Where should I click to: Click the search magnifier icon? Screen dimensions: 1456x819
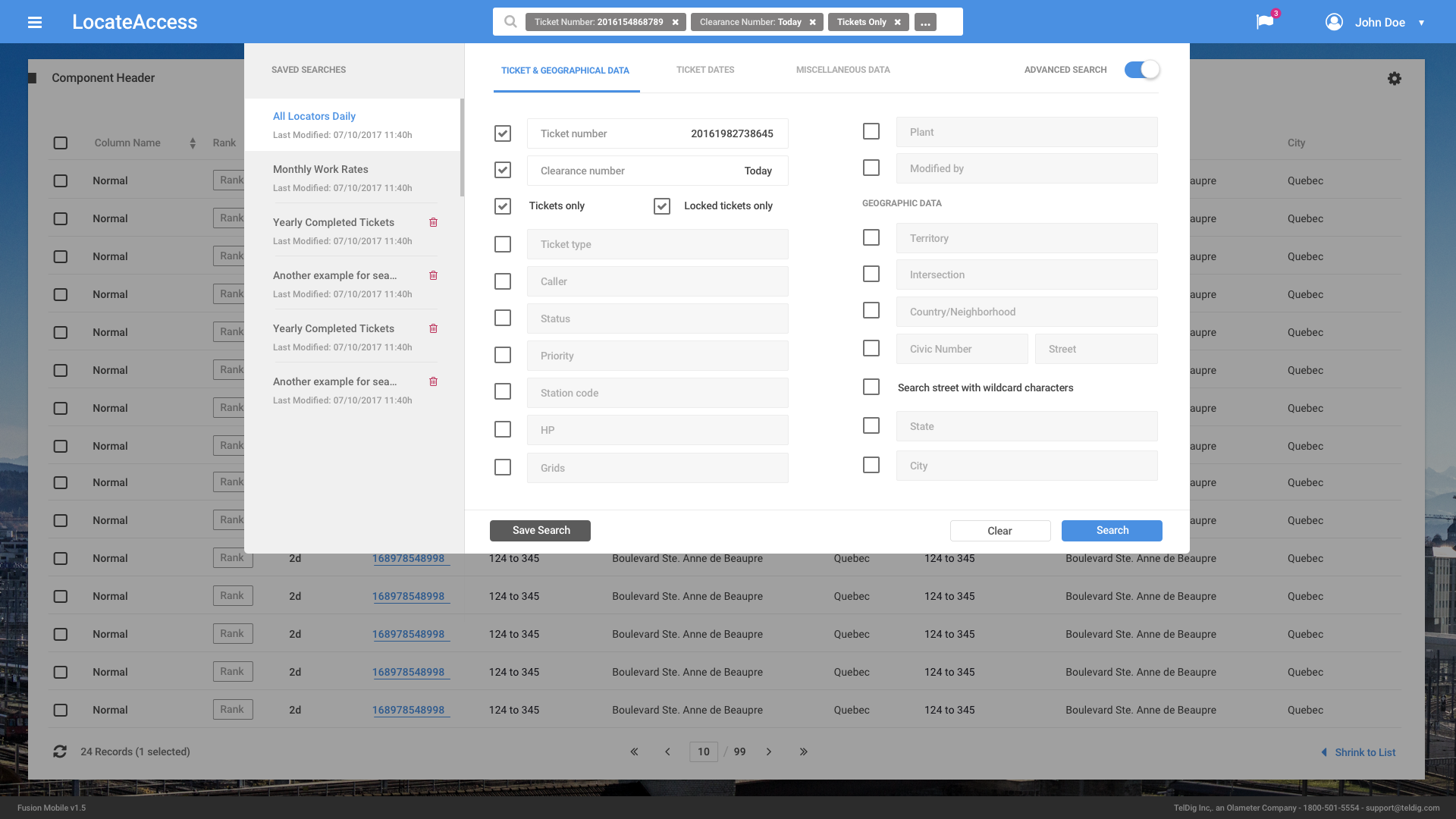click(510, 22)
